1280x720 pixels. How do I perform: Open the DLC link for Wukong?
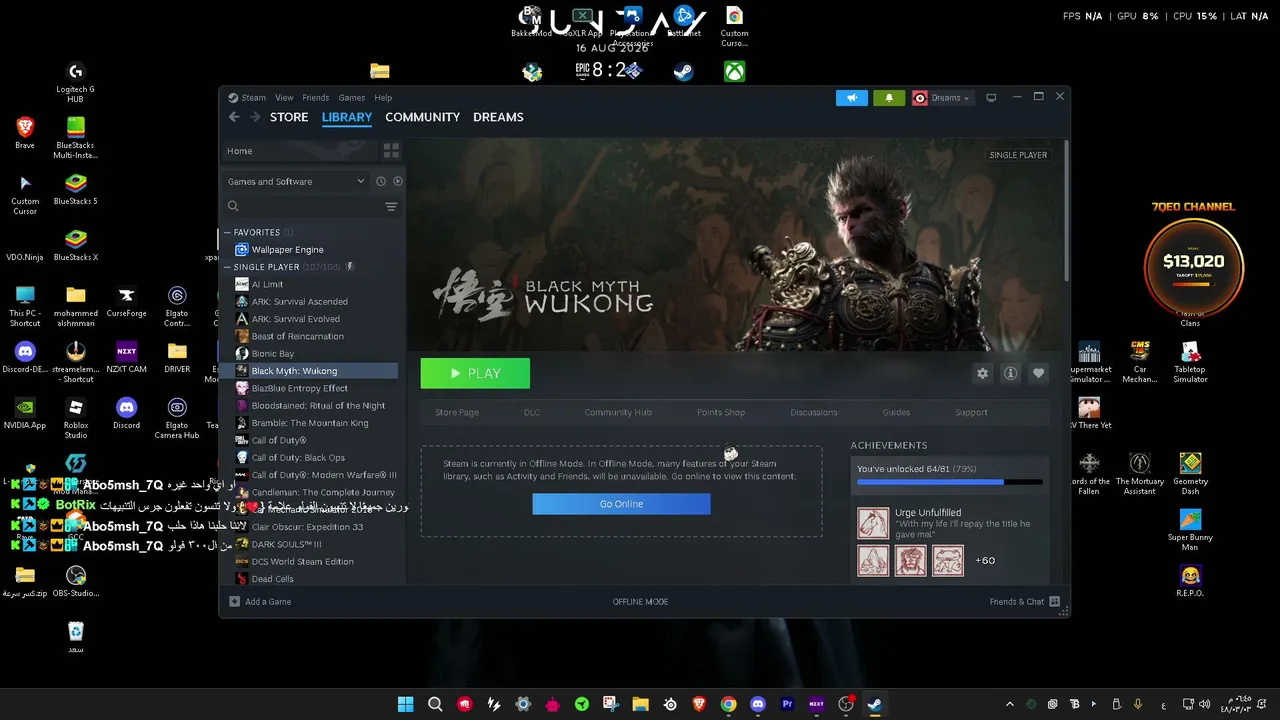(x=532, y=412)
